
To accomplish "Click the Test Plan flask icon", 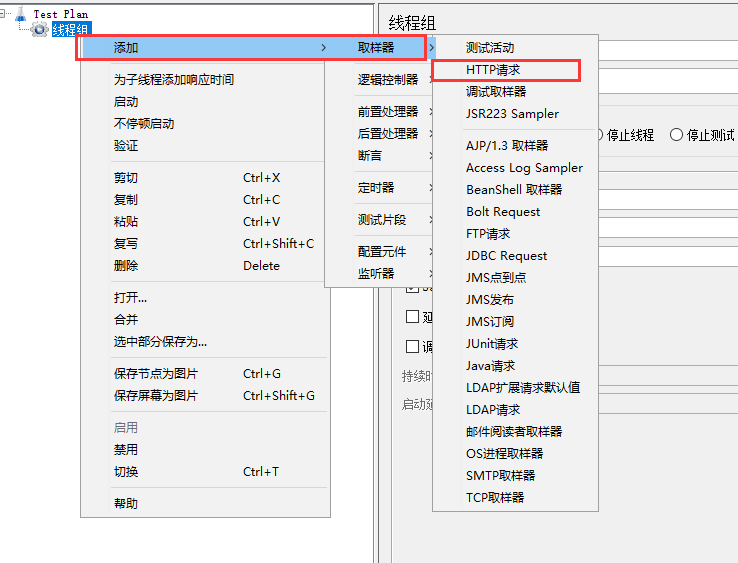I will click(x=20, y=14).
